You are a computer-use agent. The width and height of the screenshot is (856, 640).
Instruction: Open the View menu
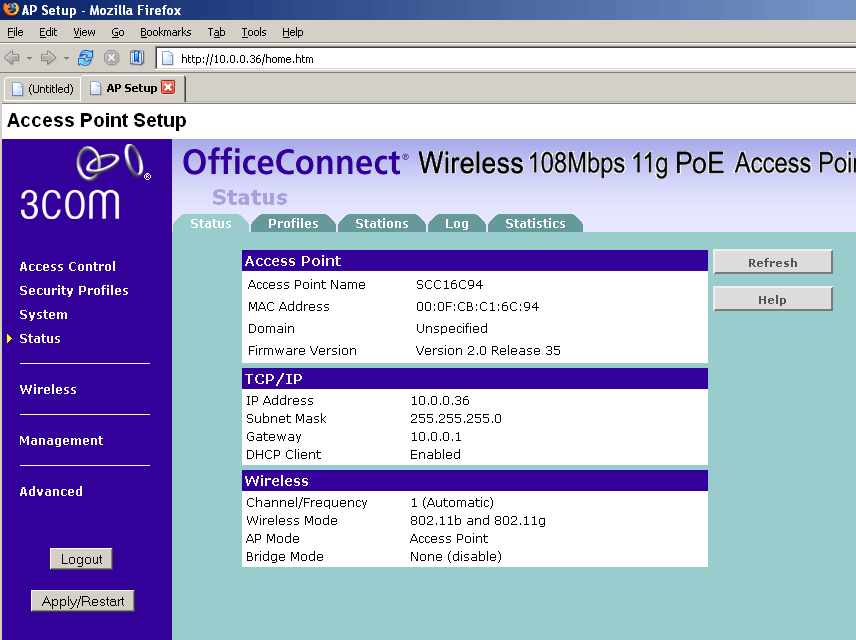coord(84,32)
